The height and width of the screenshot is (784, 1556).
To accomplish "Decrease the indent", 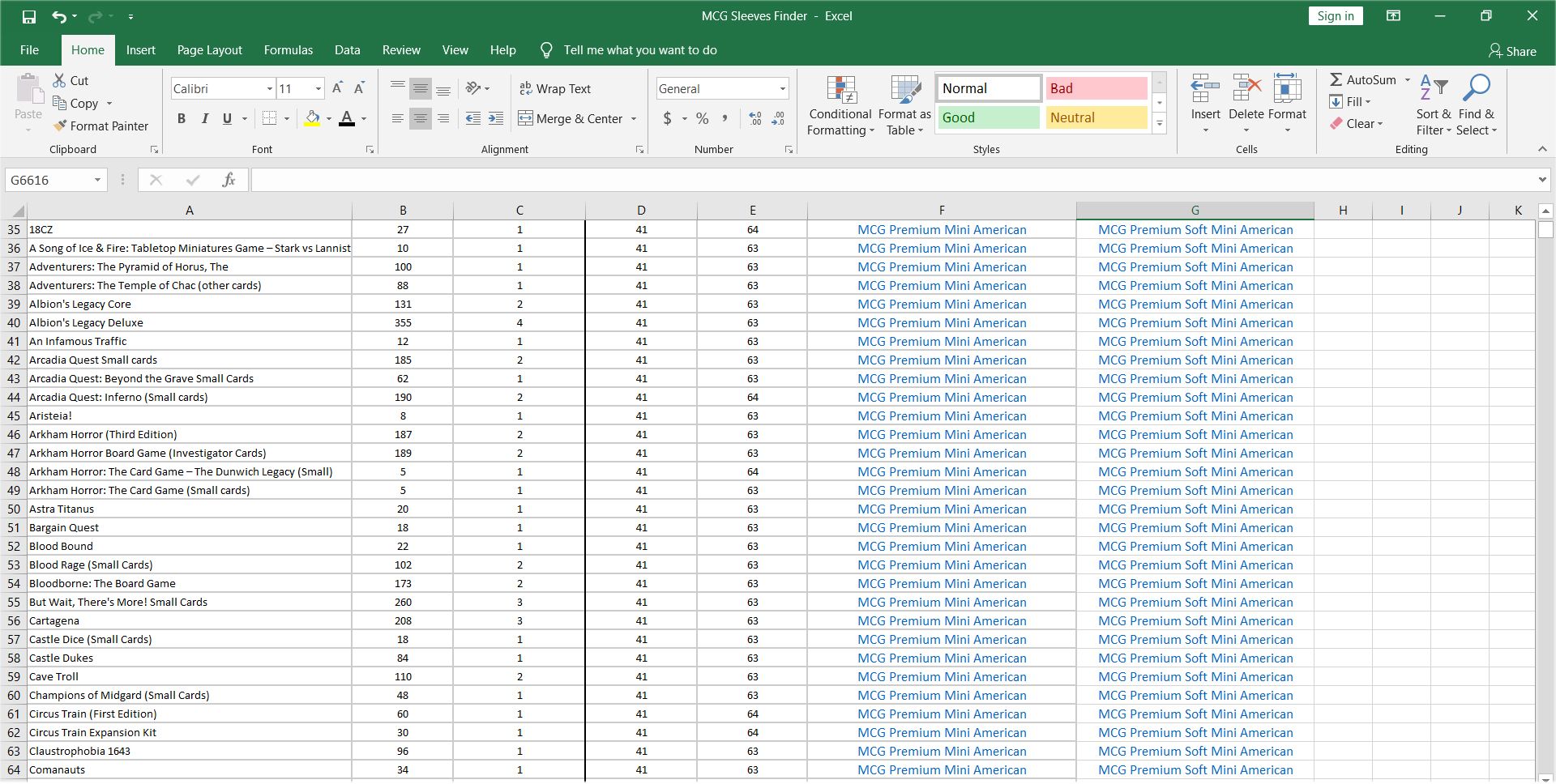I will point(473,118).
